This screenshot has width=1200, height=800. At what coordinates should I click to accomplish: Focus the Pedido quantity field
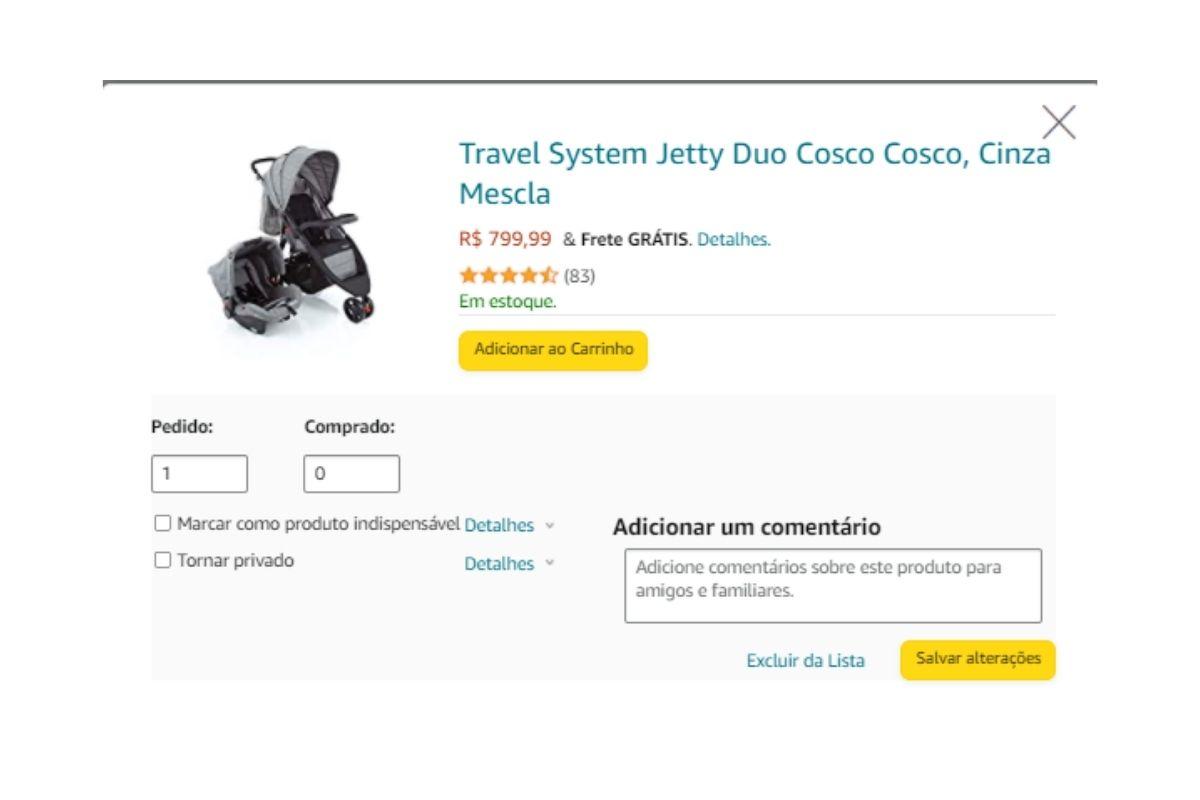(x=199, y=474)
